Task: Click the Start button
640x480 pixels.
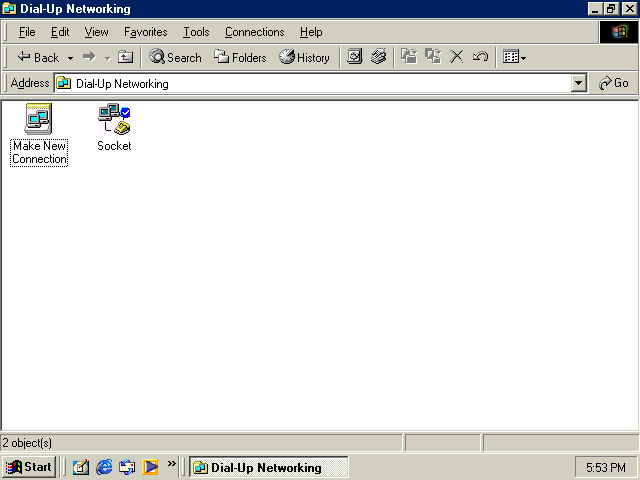Action: [29, 467]
